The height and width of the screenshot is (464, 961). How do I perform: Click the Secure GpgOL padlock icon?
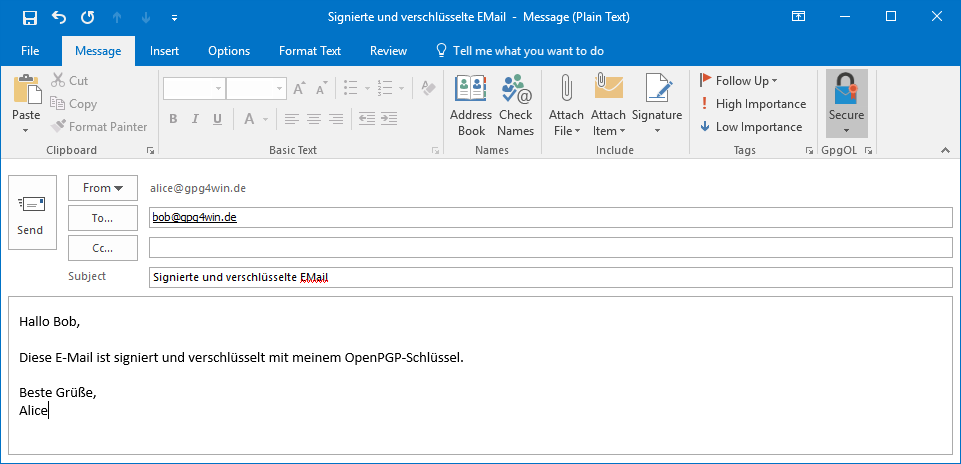[x=846, y=89]
